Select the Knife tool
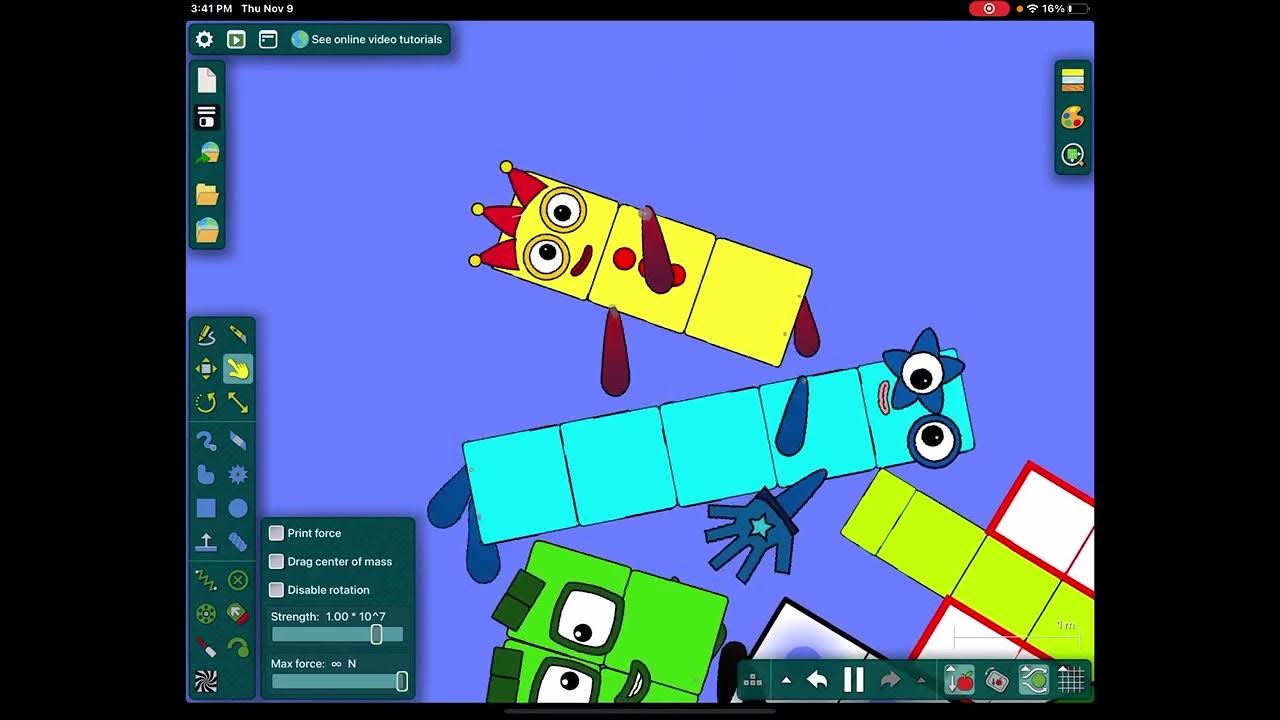This screenshot has height=720, width=1280. [x=238, y=335]
